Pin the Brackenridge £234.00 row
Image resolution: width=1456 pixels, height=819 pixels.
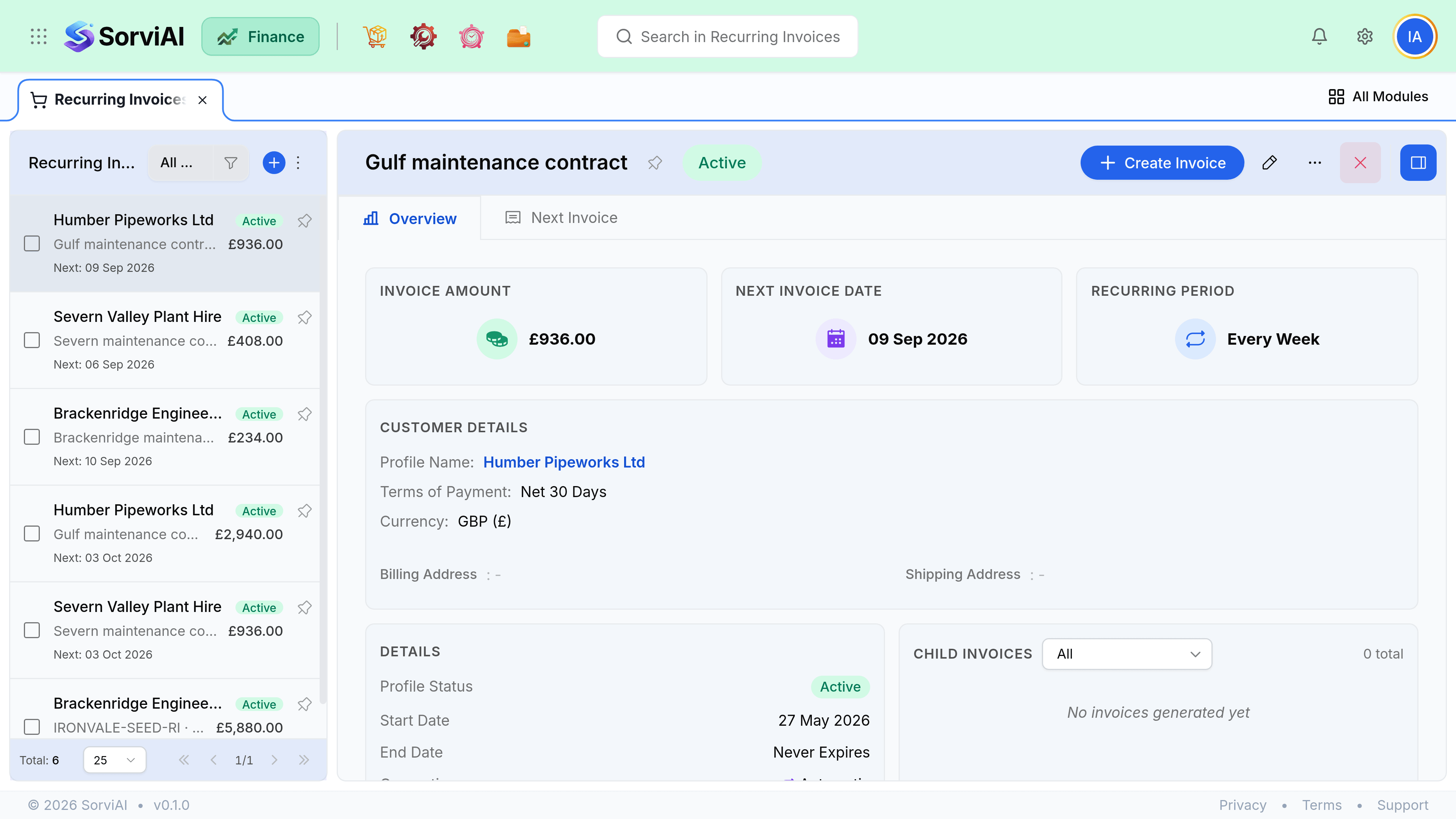pos(304,414)
